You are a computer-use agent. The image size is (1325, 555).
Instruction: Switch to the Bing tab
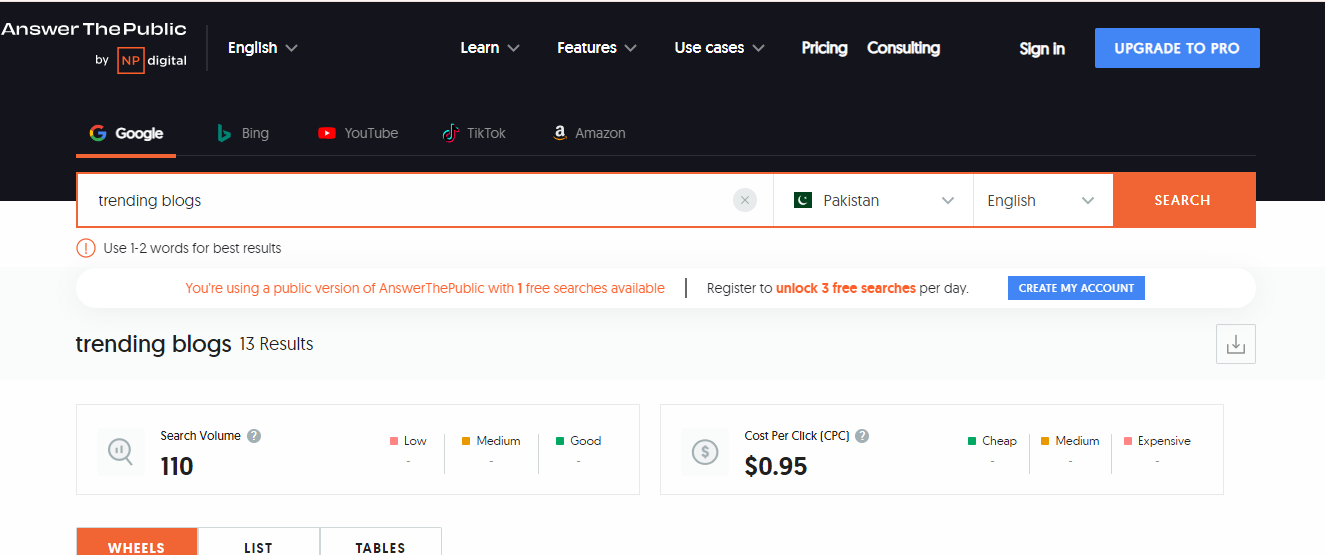(x=243, y=133)
